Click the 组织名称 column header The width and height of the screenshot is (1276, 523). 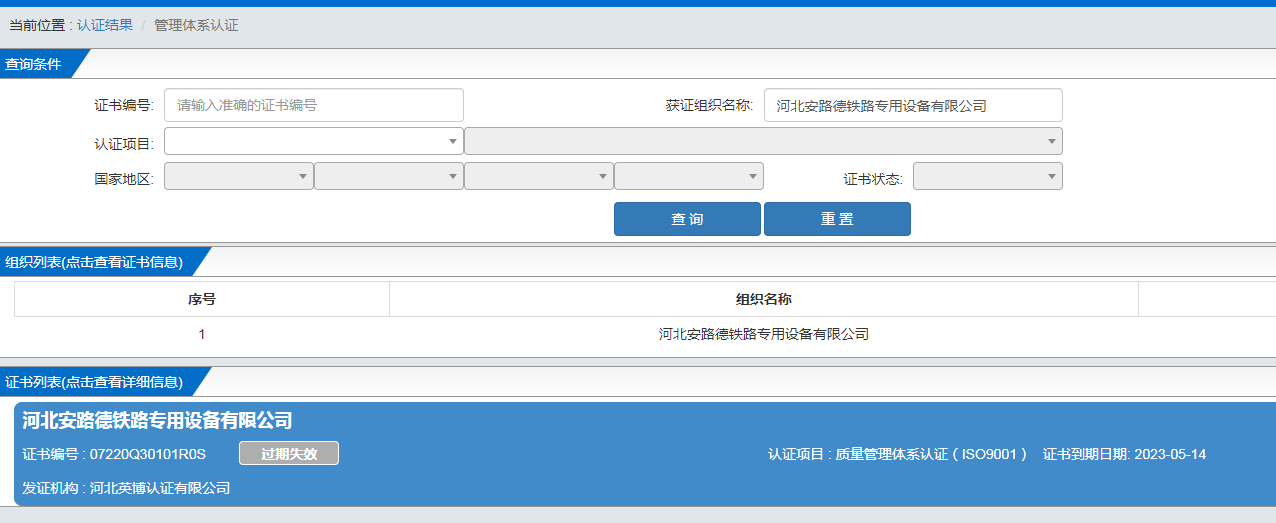(764, 299)
